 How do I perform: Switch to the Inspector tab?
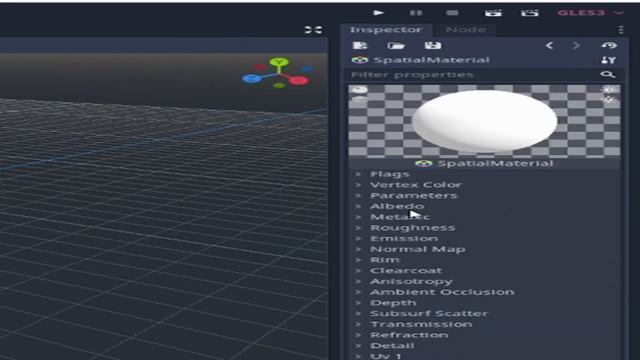pos(386,30)
